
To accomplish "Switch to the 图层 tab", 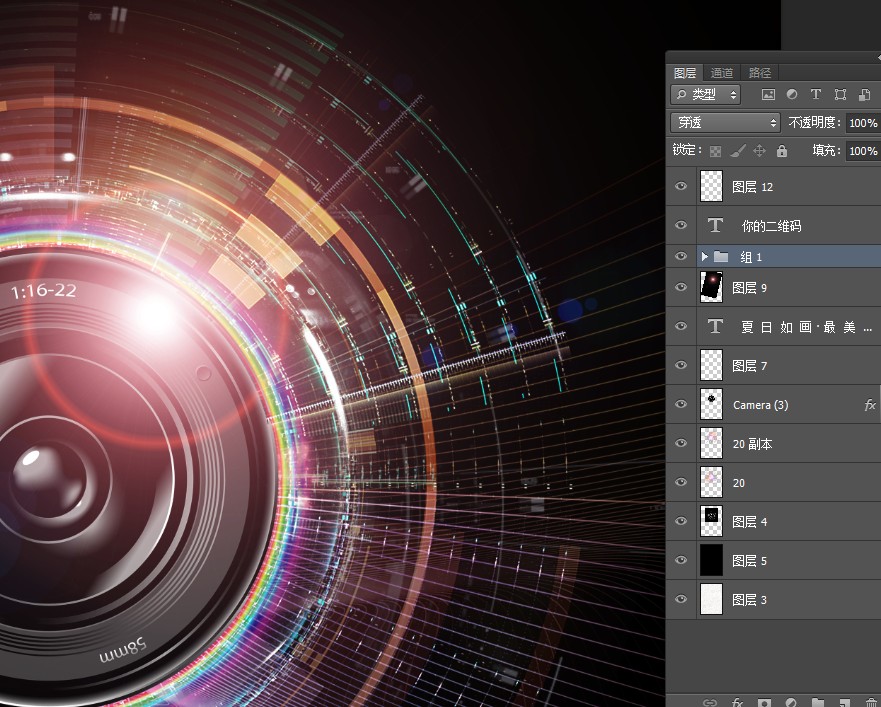I will (x=685, y=73).
